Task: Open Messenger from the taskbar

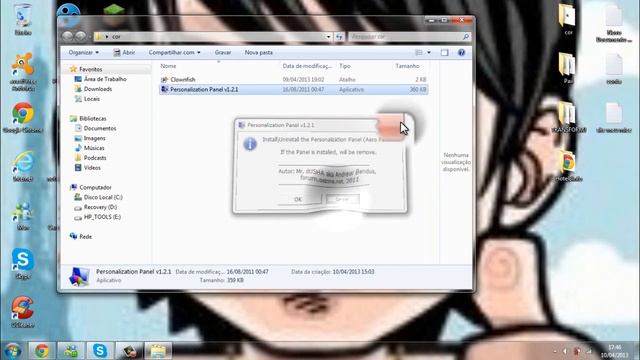Action: point(71,351)
